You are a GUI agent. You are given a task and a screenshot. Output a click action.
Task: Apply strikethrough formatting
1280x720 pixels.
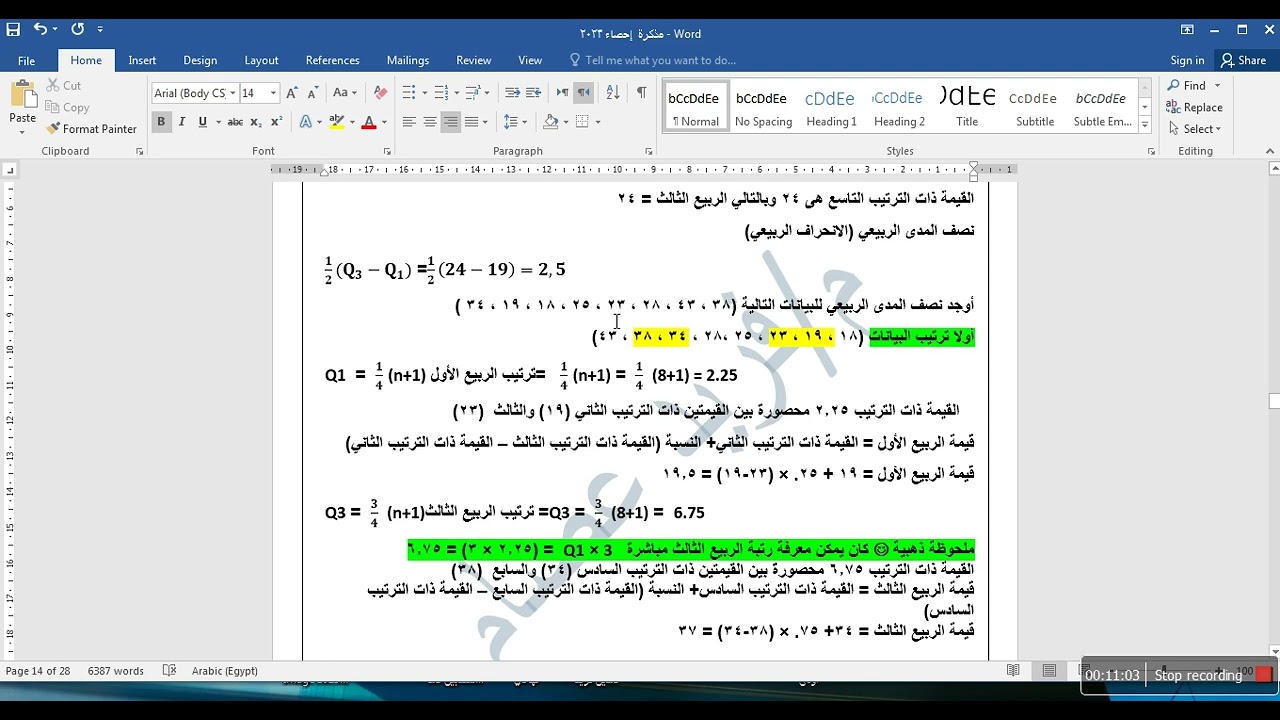pos(235,122)
